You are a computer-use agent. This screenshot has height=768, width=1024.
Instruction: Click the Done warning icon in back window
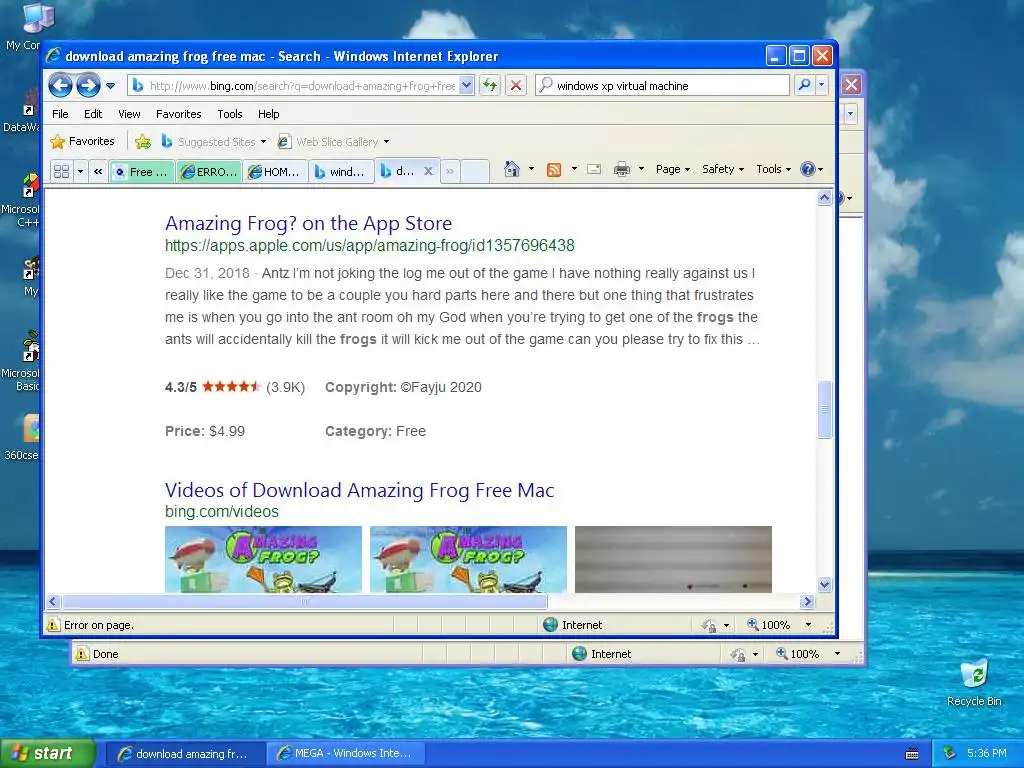point(82,654)
